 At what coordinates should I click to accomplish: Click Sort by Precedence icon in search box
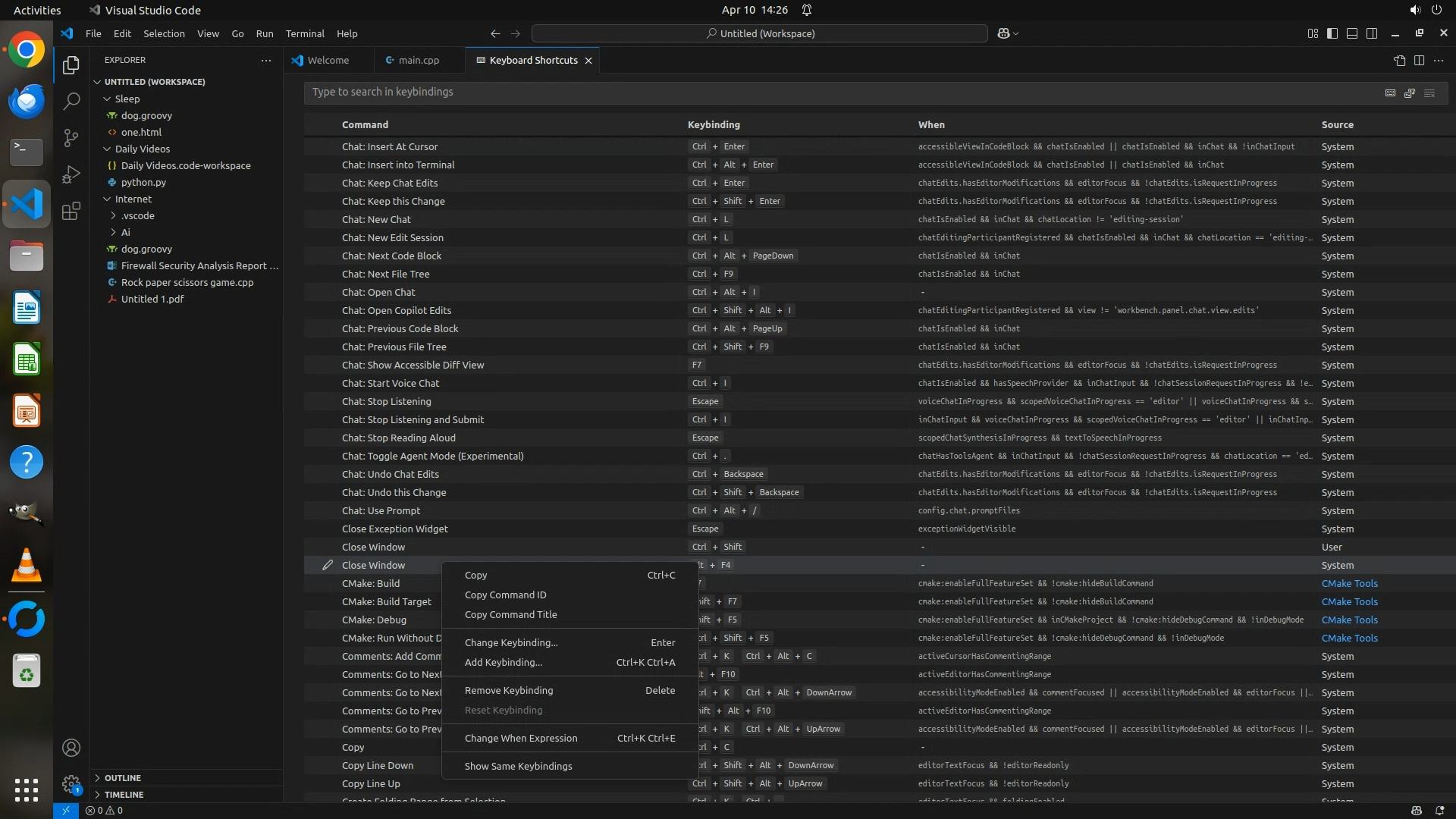(1410, 93)
